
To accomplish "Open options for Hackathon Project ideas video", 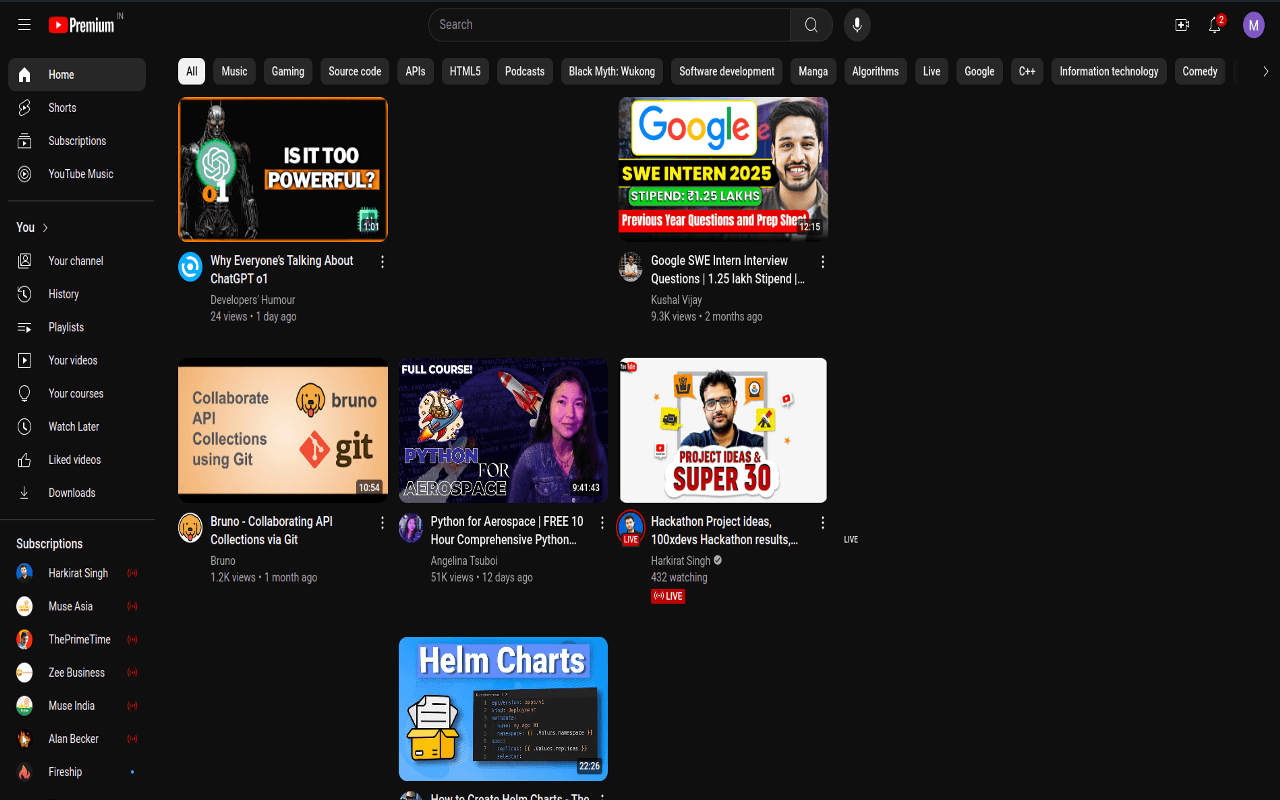I will pos(823,523).
